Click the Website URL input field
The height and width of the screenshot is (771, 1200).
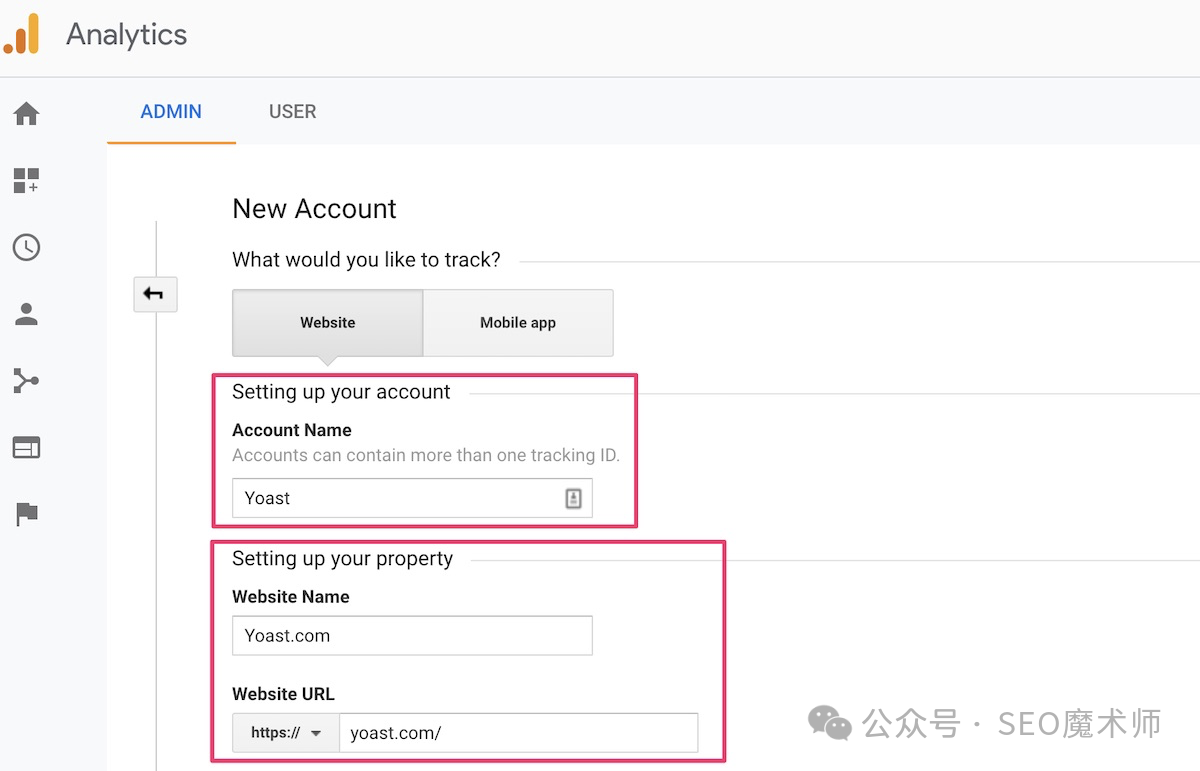click(518, 733)
